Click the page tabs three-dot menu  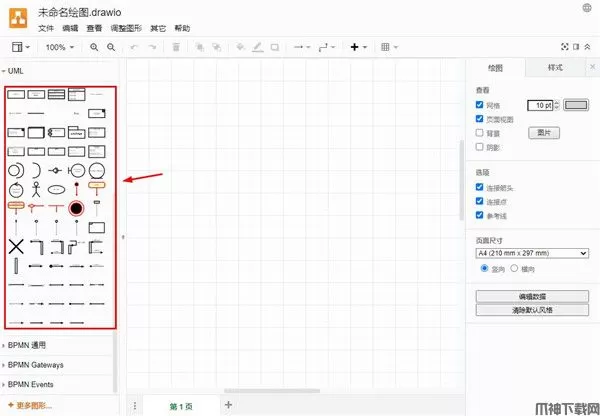pyautogui.click(x=135, y=406)
